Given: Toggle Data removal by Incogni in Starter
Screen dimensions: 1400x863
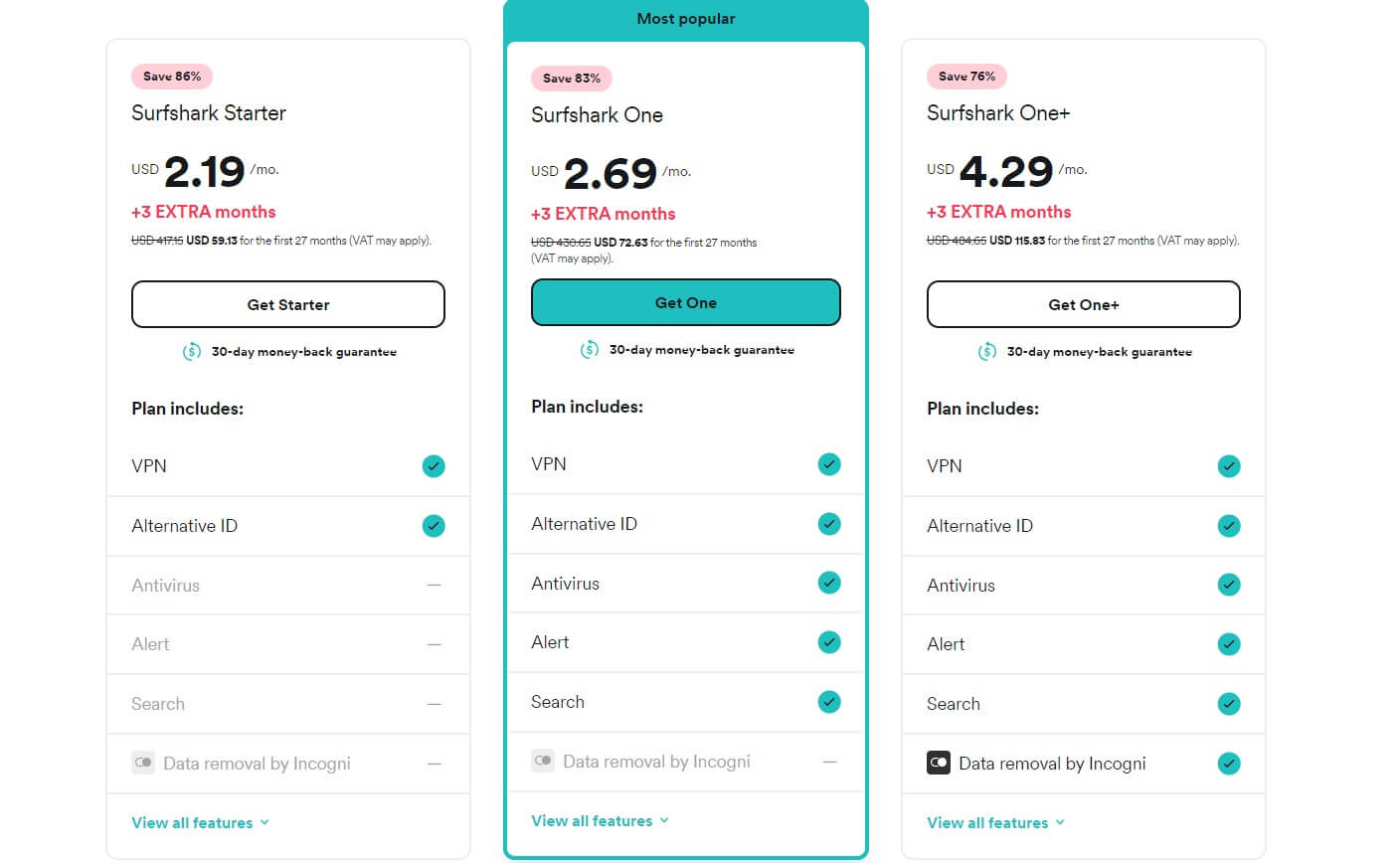Looking at the screenshot, I should [143, 764].
